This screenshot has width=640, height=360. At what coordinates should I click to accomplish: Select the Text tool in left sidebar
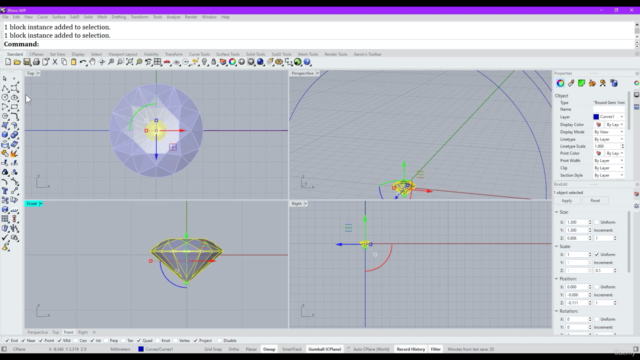pyautogui.click(x=5, y=191)
